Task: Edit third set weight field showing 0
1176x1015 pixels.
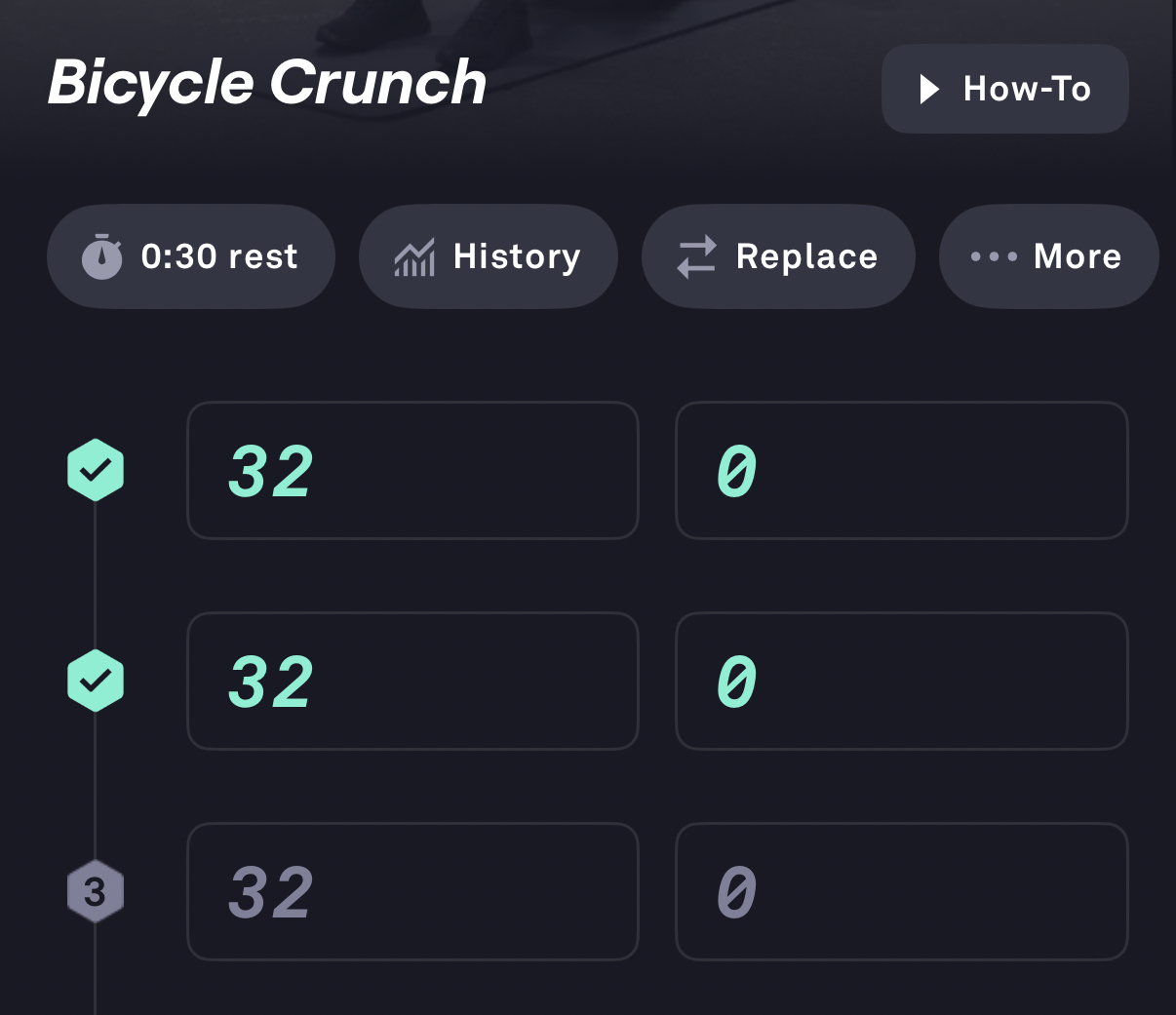Action: pos(901,891)
